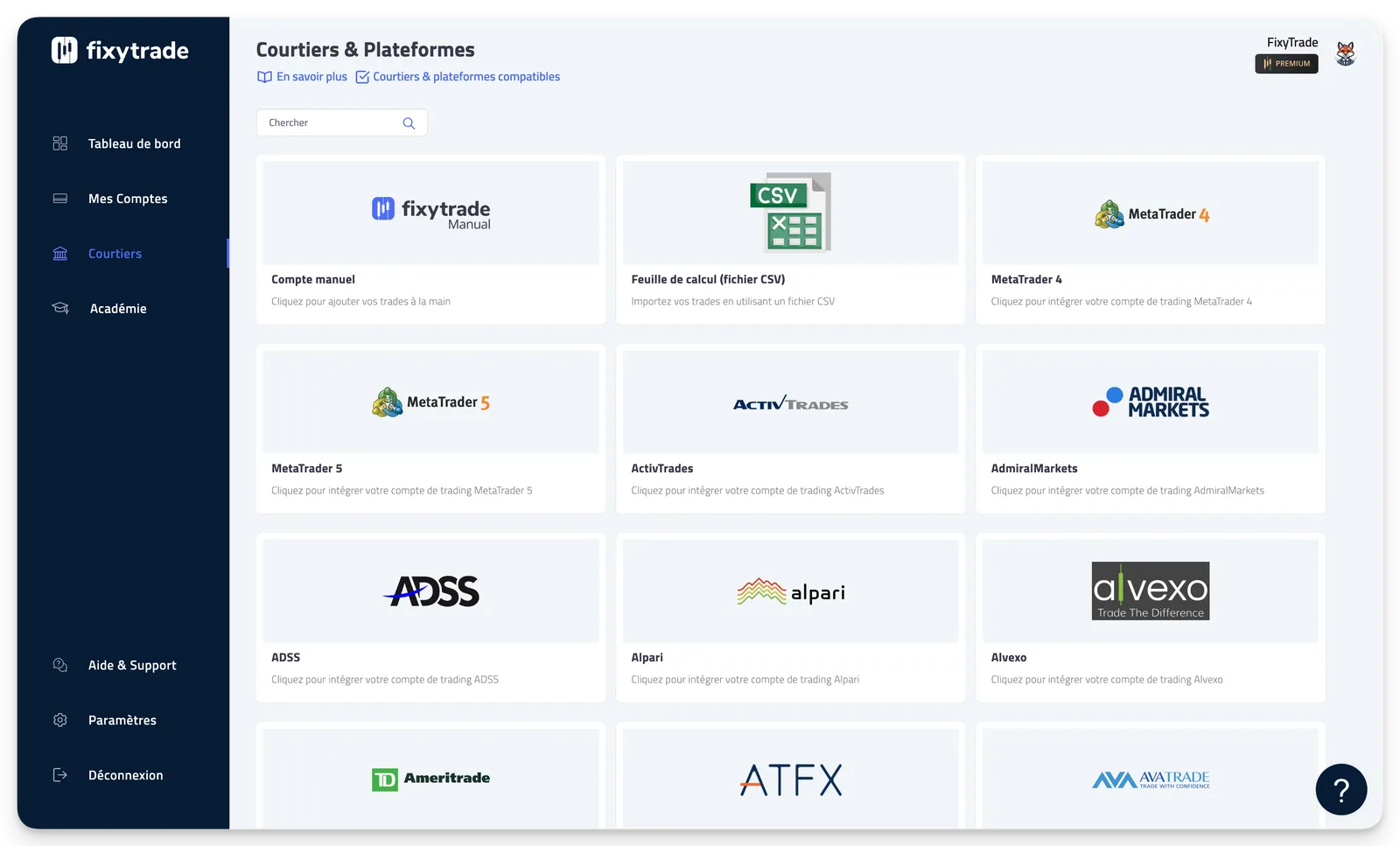This screenshot has height=846, width=1400.
Task: Click the Alvexo card title
Action: pyautogui.click(x=1009, y=658)
